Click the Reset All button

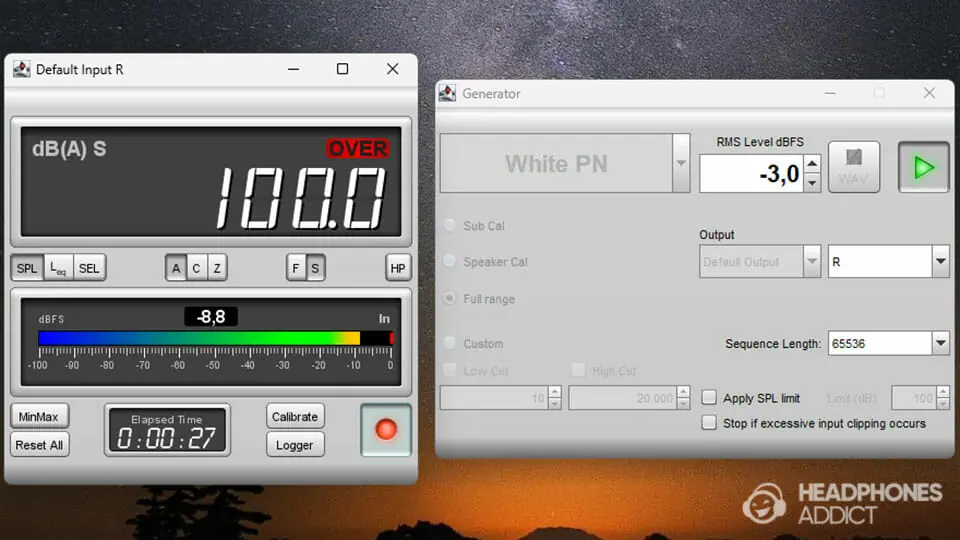[x=39, y=445]
